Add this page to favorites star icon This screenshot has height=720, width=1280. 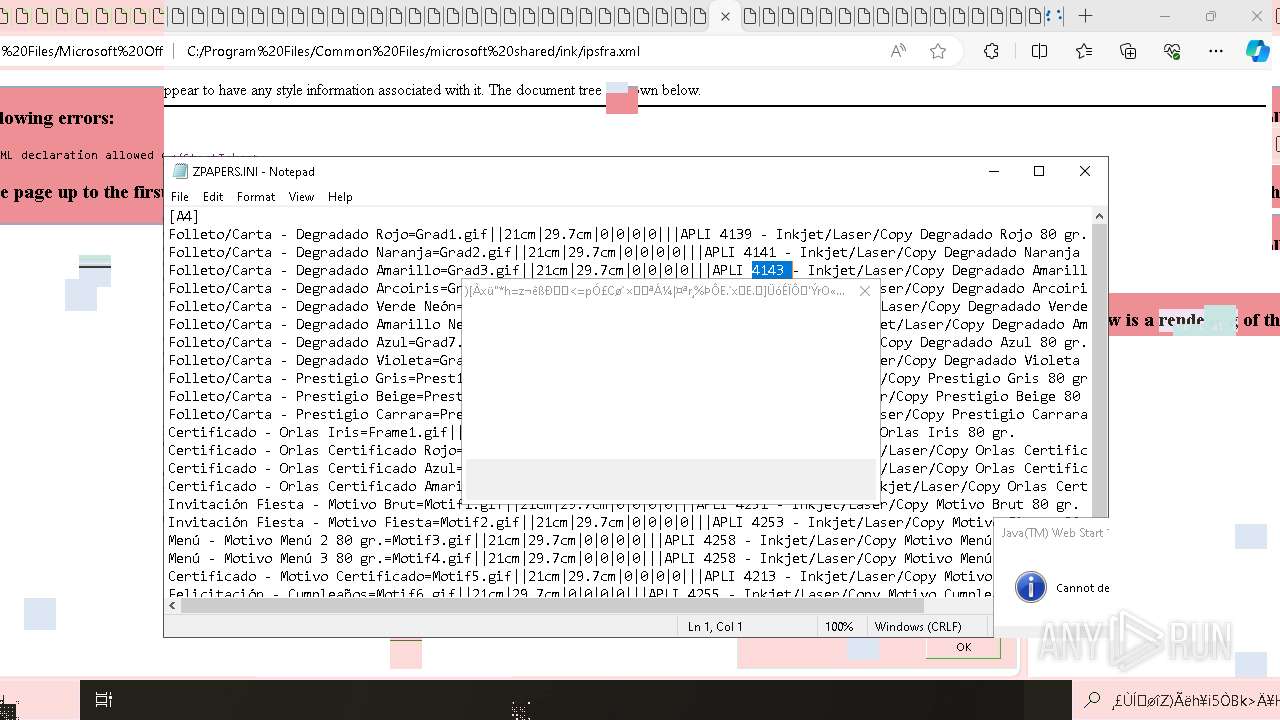tap(937, 51)
